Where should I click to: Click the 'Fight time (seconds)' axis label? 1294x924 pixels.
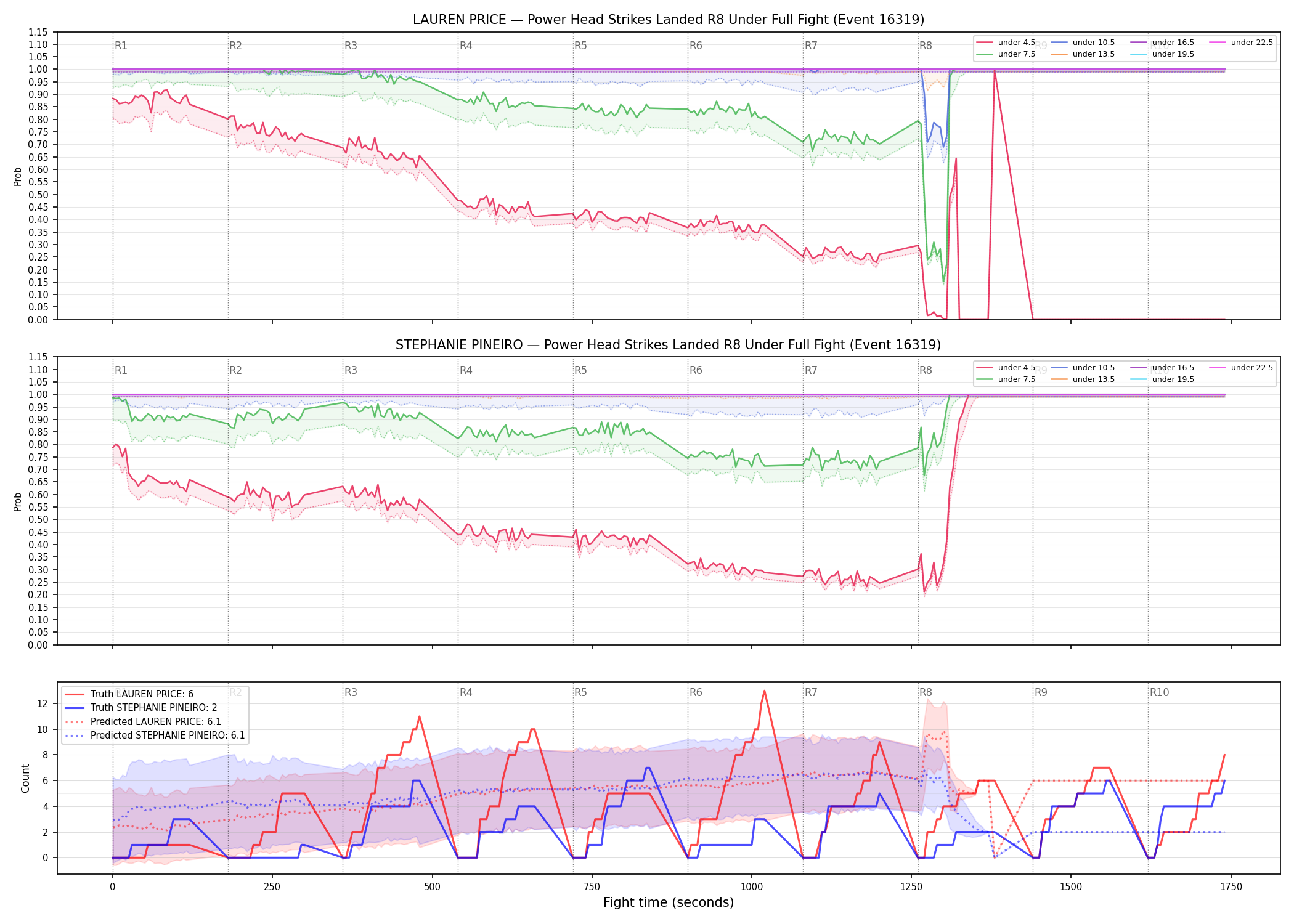(x=669, y=902)
